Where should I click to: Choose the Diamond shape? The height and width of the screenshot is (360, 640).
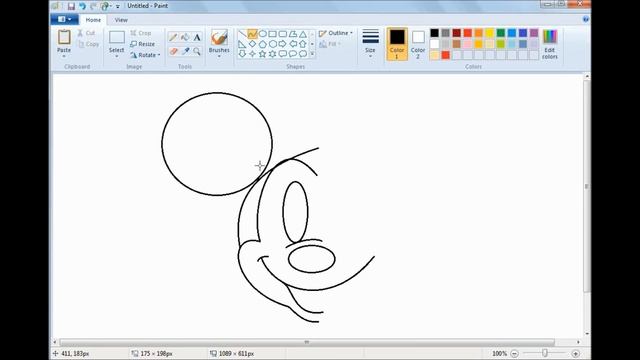click(253, 44)
